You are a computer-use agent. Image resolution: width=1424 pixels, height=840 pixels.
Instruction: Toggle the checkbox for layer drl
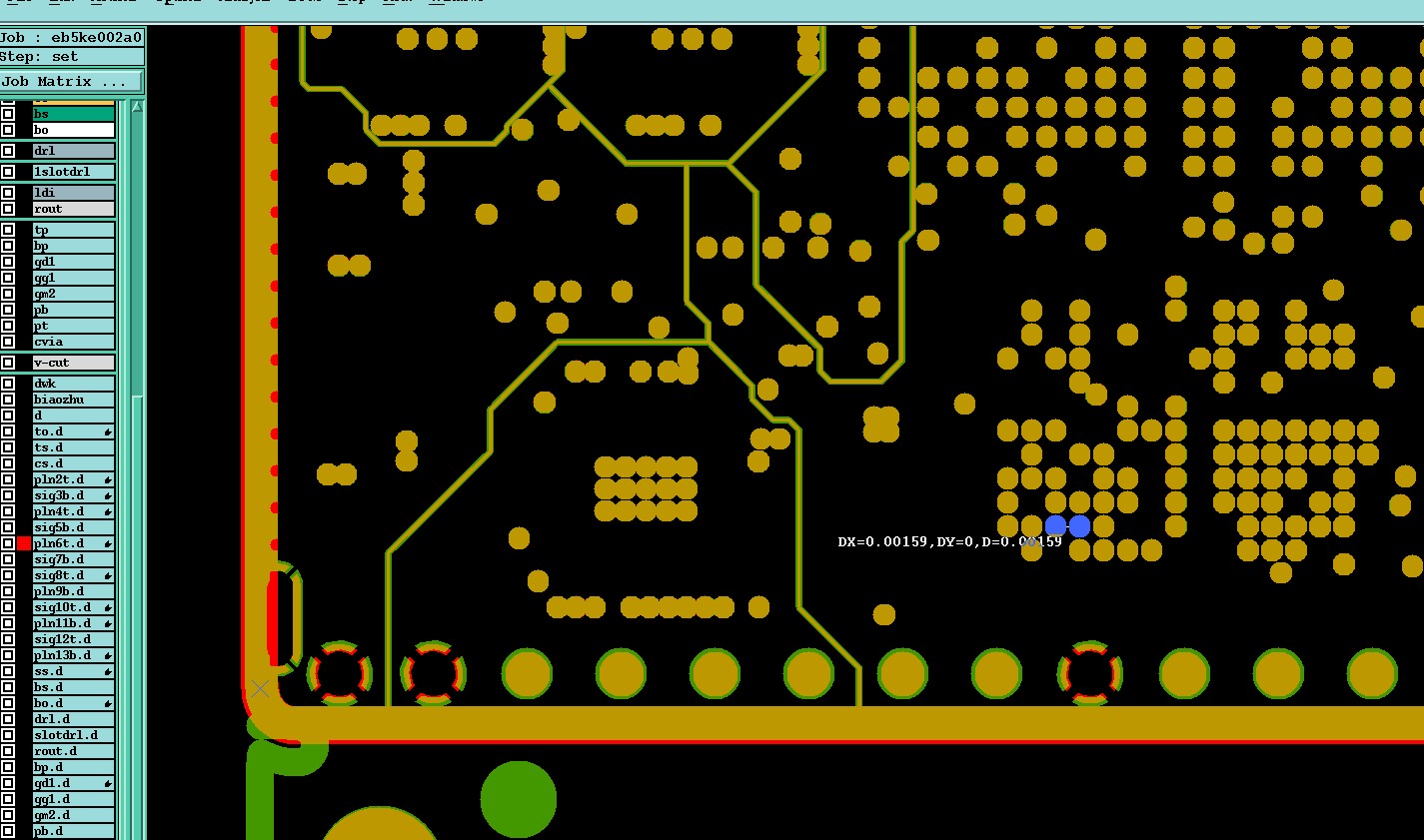[x=8, y=151]
